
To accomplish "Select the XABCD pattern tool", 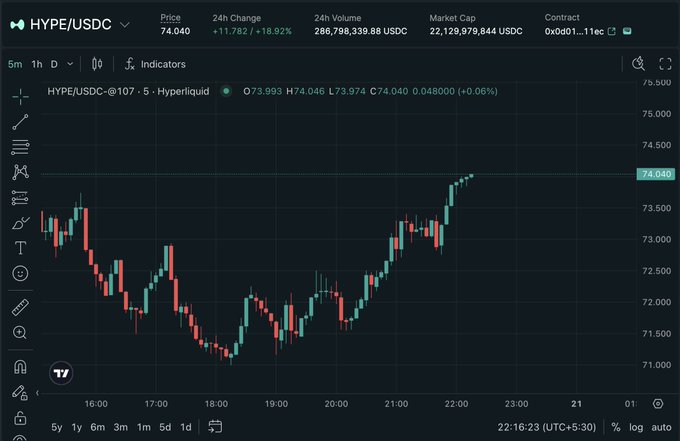I will [x=20, y=172].
